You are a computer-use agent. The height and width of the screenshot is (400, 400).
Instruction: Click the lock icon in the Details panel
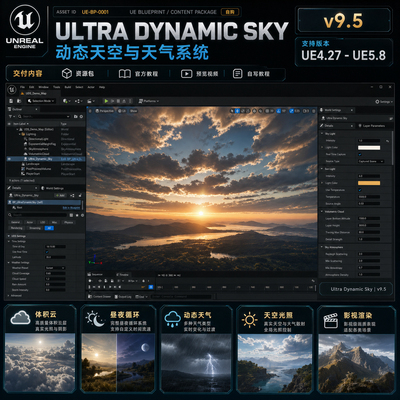click(80, 195)
